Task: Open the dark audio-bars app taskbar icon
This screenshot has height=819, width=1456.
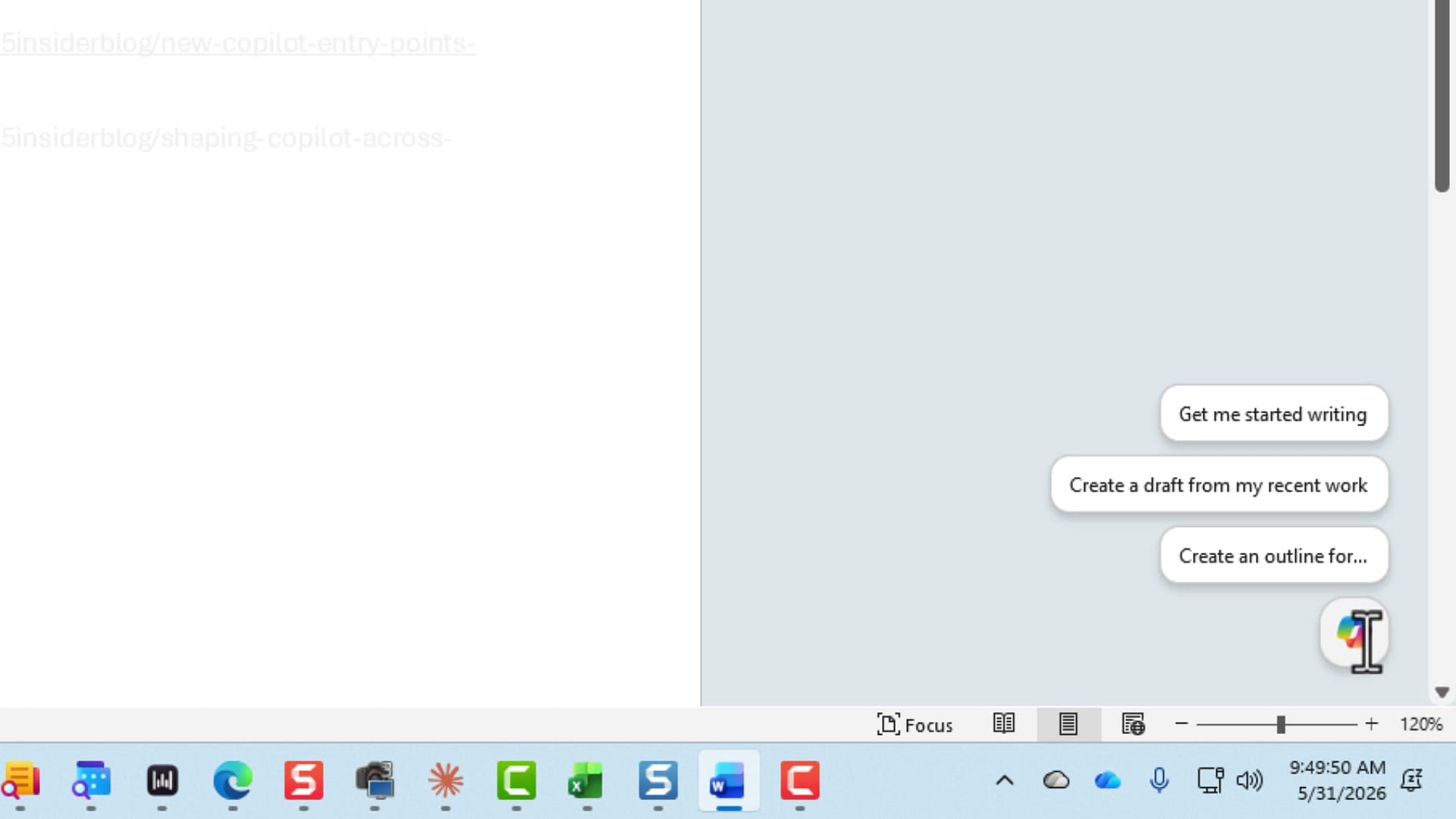Action: pos(162,780)
